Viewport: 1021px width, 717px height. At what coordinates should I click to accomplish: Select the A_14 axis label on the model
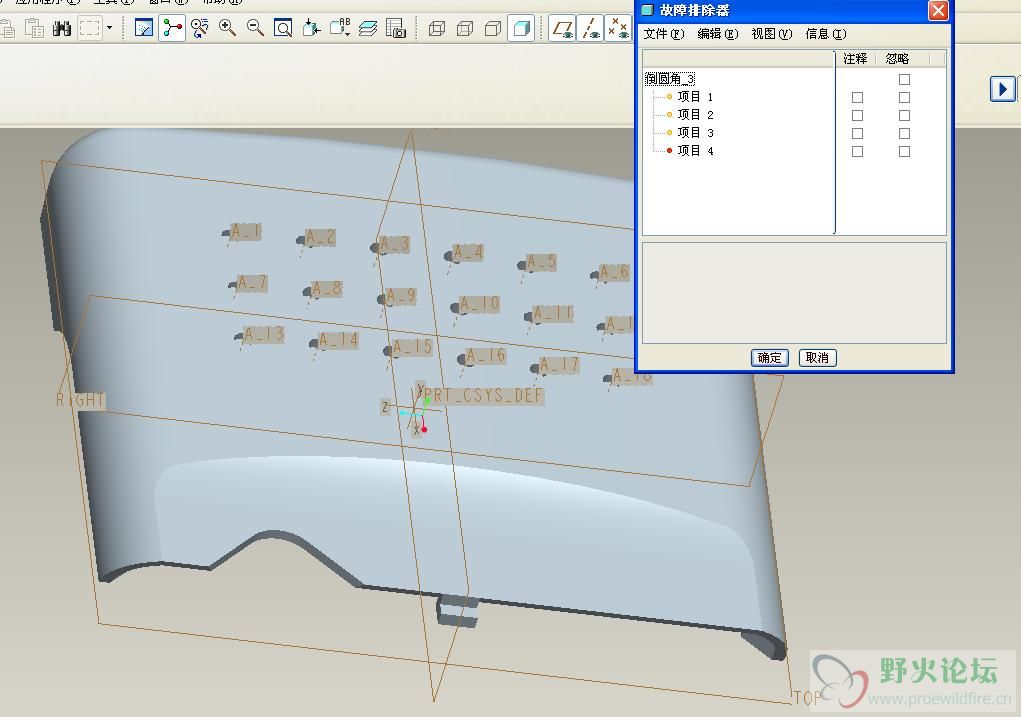[338, 340]
